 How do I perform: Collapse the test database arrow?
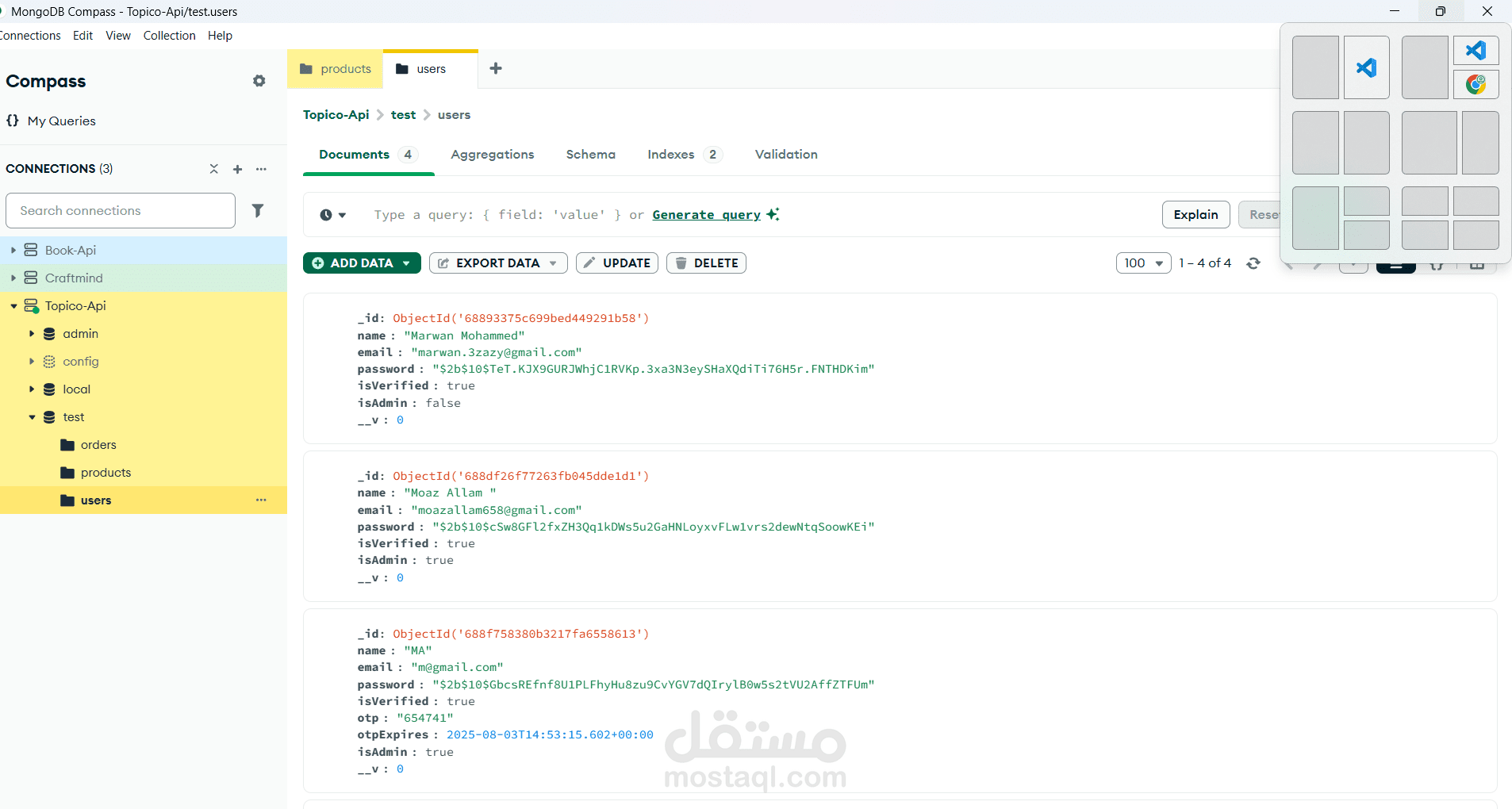32,416
